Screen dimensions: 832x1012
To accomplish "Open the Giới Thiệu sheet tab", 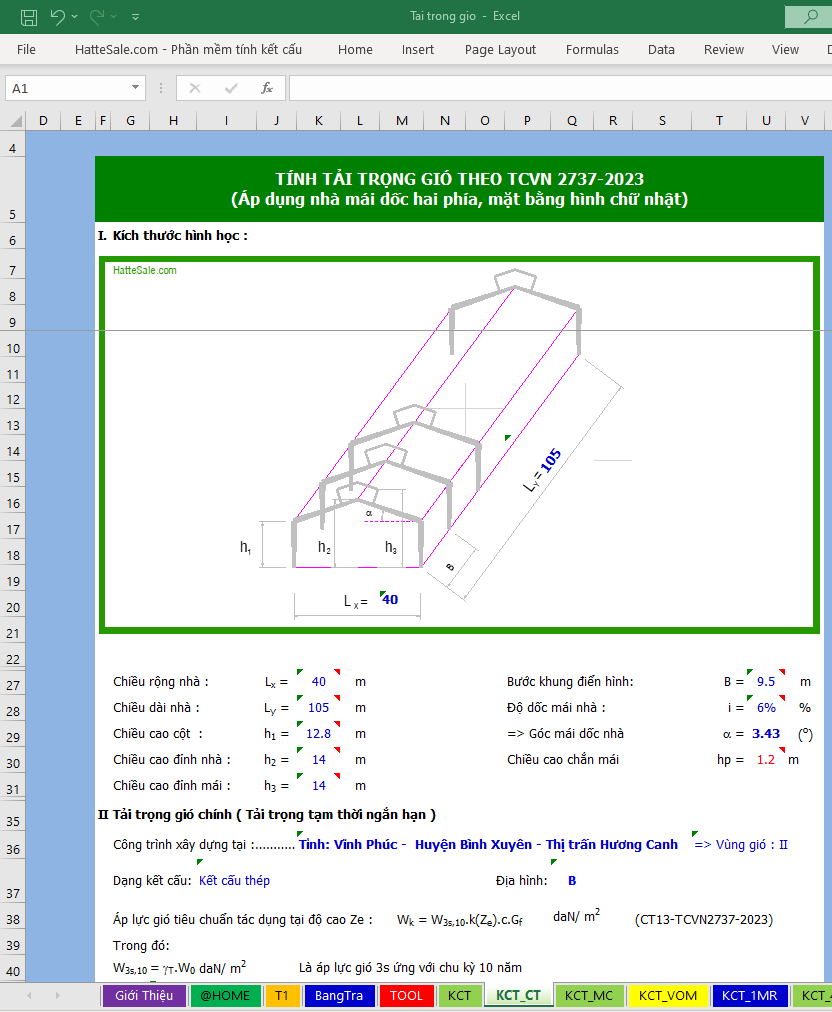I will point(144,996).
